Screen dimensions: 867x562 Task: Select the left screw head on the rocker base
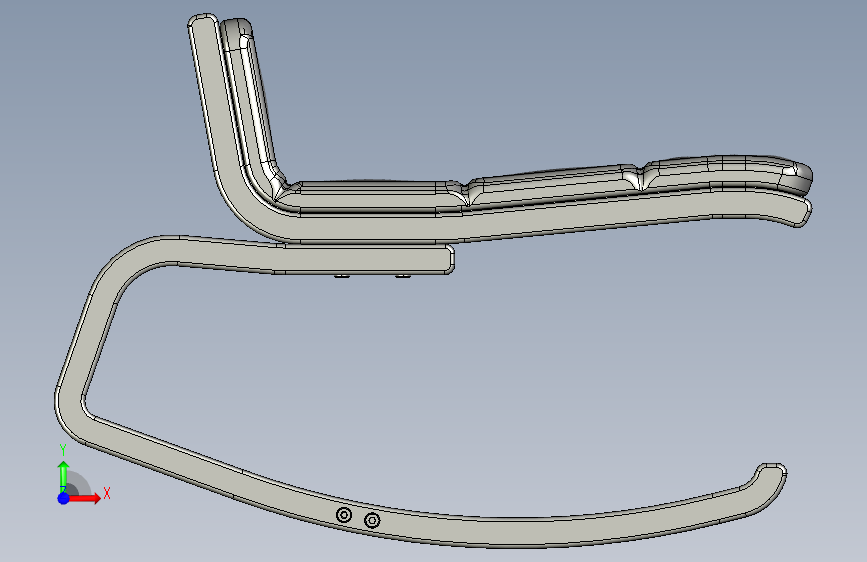click(x=344, y=515)
